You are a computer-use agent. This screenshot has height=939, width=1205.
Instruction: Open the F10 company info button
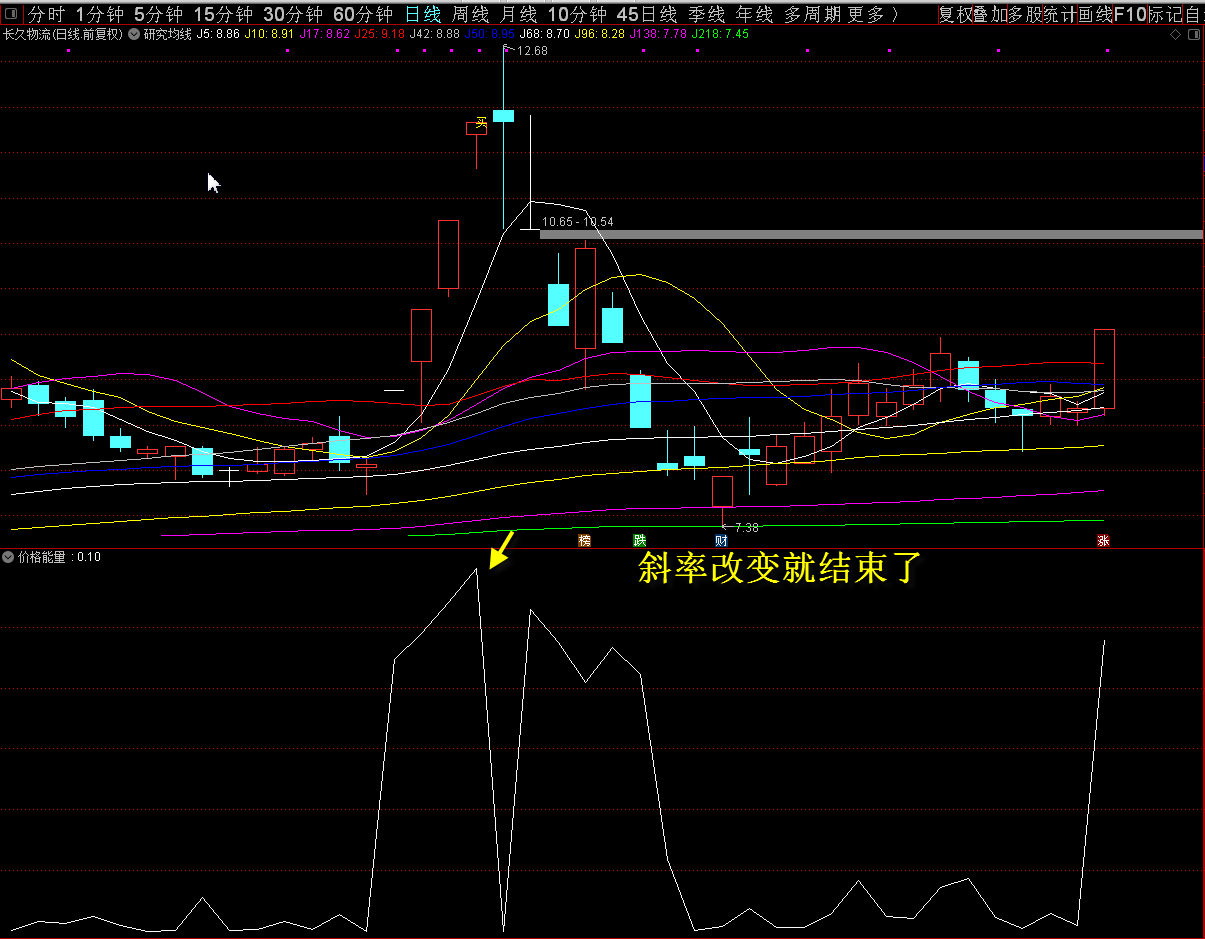(1130, 14)
